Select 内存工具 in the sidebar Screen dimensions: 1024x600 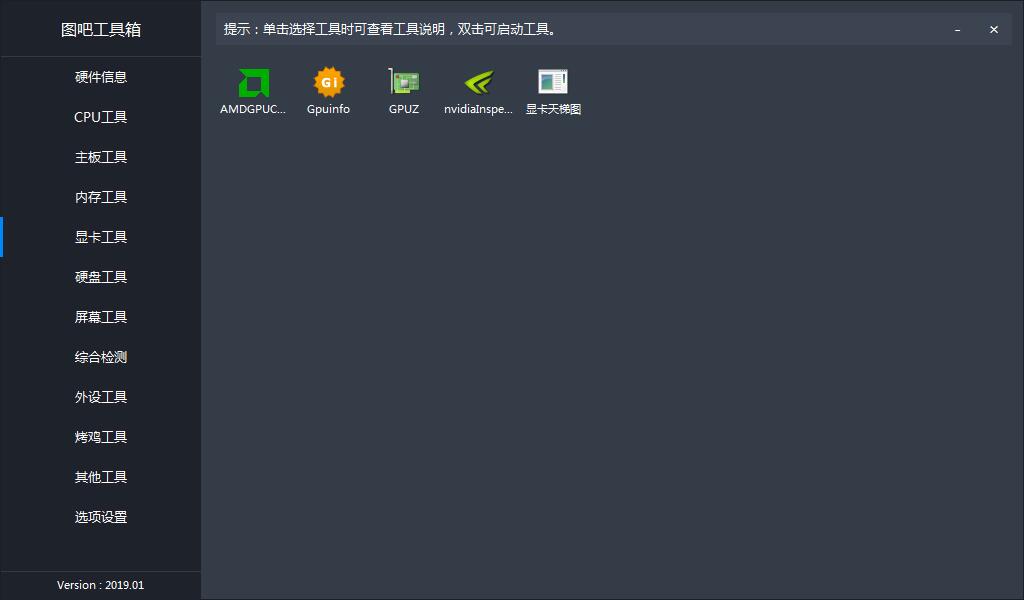point(100,197)
